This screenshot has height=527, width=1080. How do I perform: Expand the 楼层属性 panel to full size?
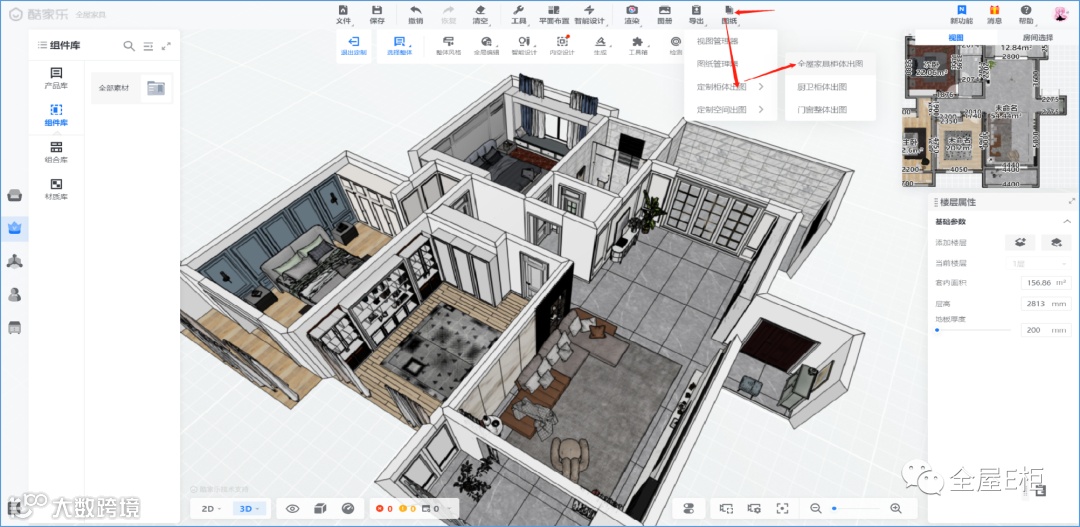click(1071, 202)
